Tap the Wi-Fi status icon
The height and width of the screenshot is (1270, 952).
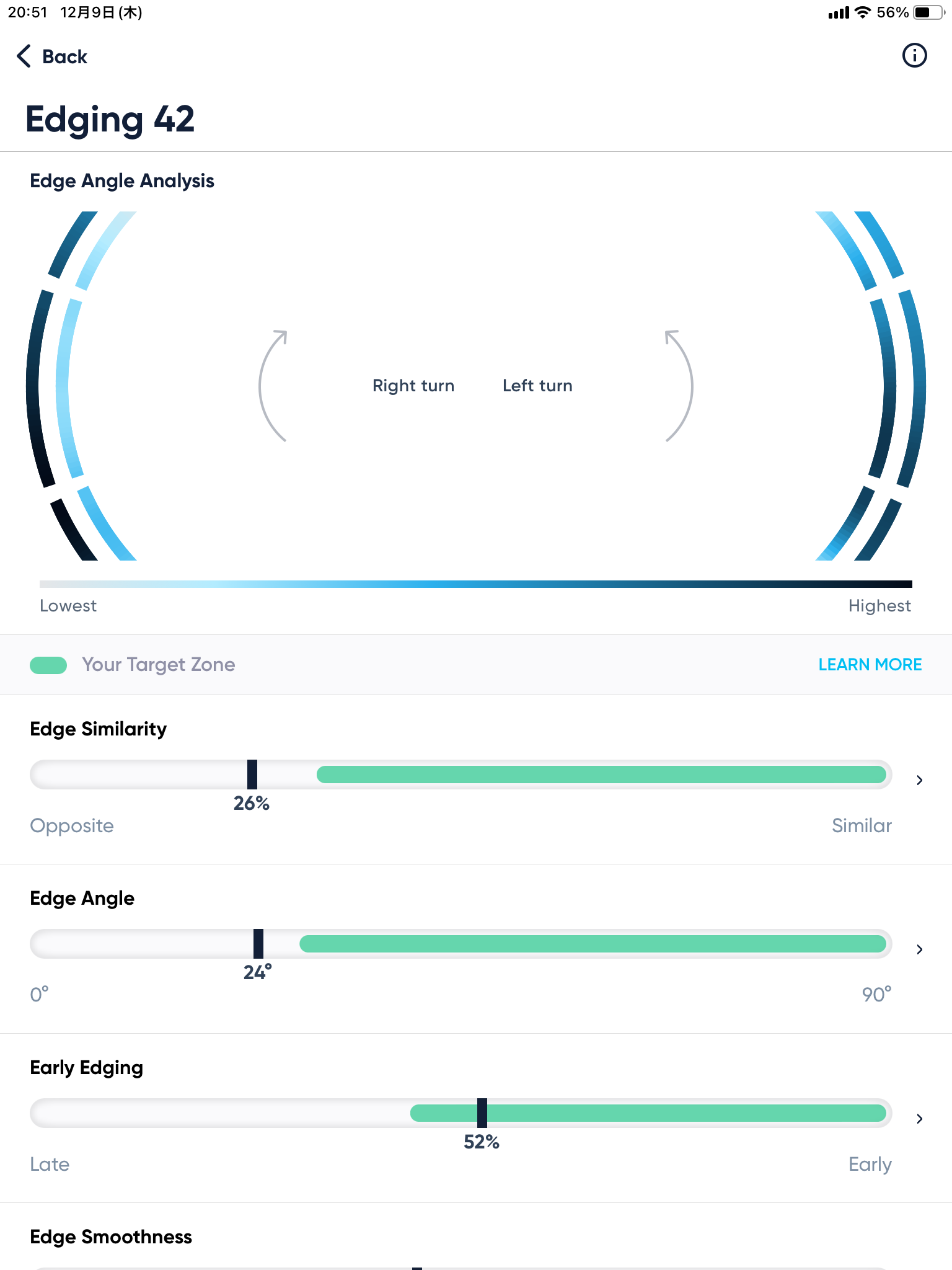pos(862,12)
